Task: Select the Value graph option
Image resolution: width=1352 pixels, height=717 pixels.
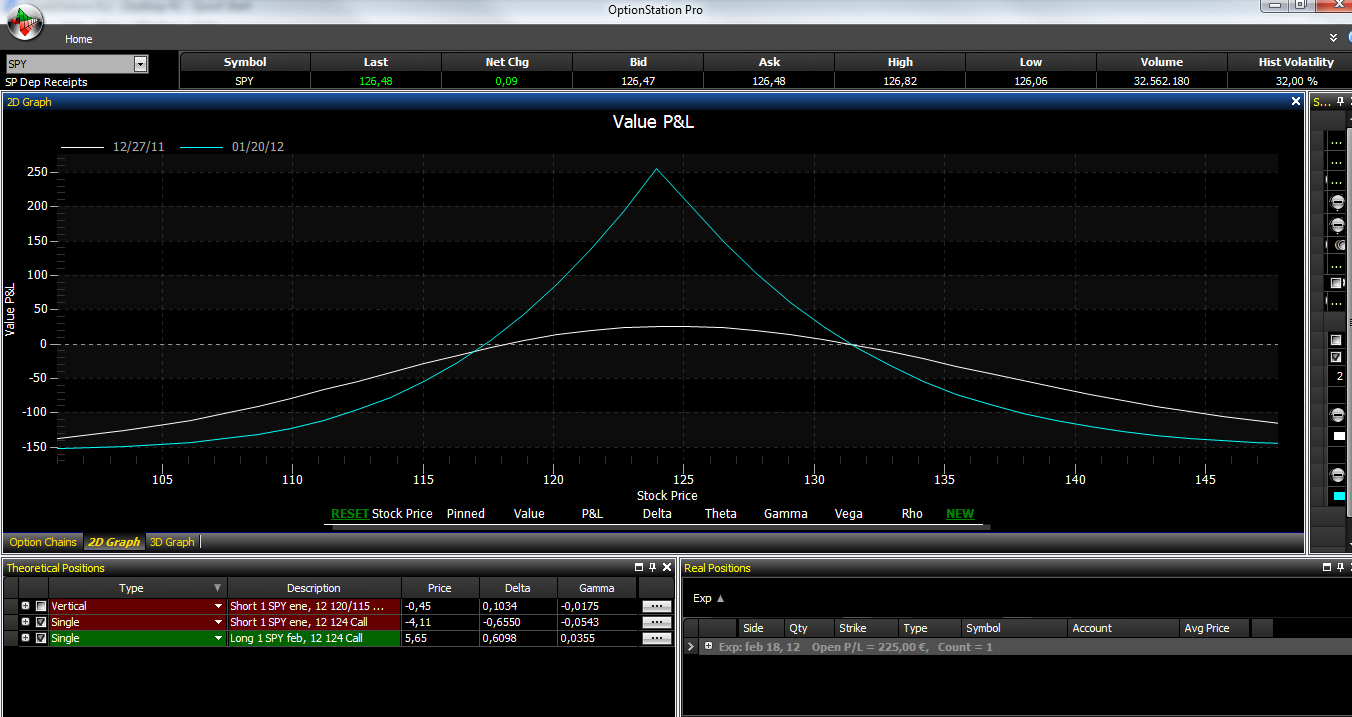Action: [x=529, y=514]
